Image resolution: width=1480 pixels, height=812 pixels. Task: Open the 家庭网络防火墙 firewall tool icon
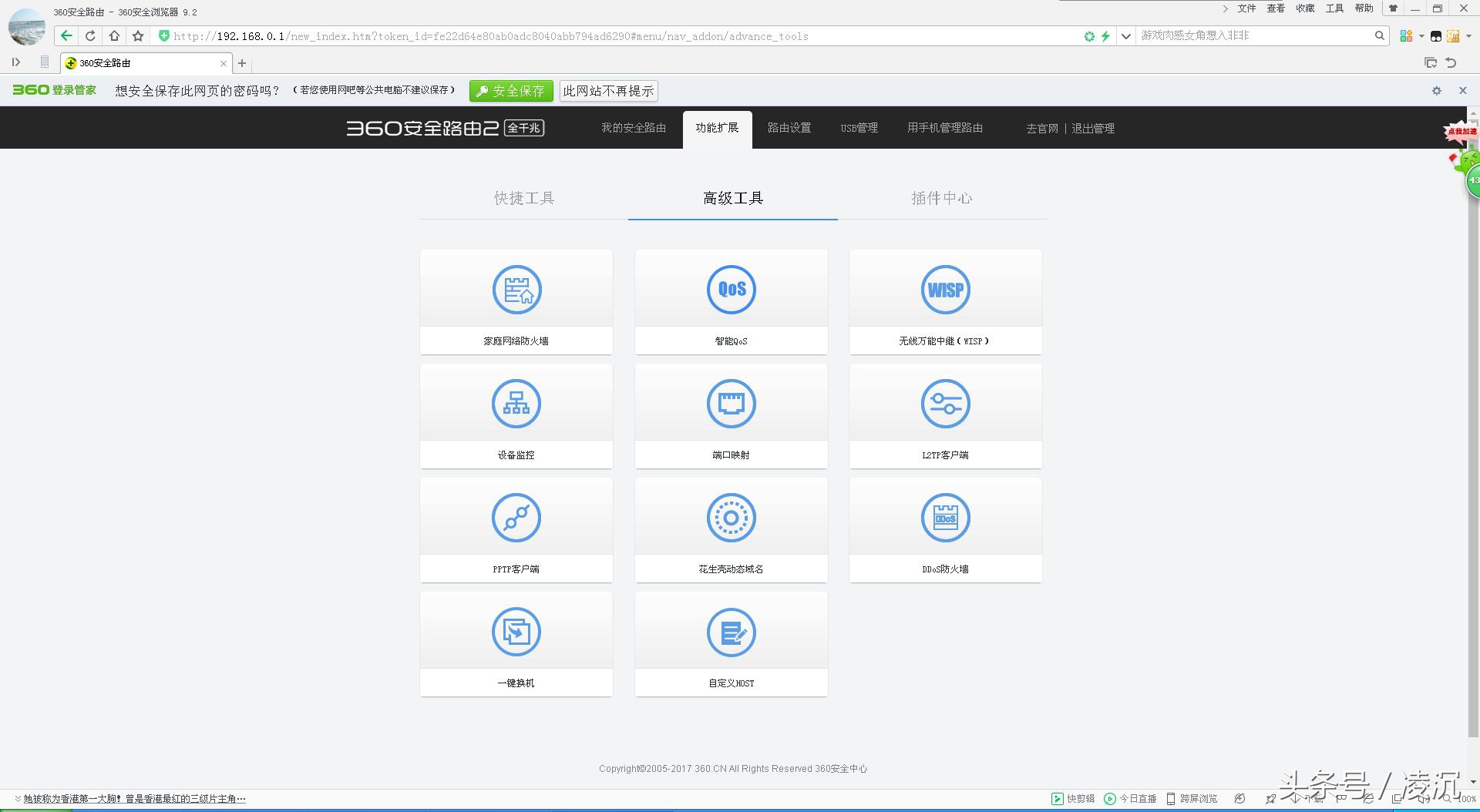516,290
